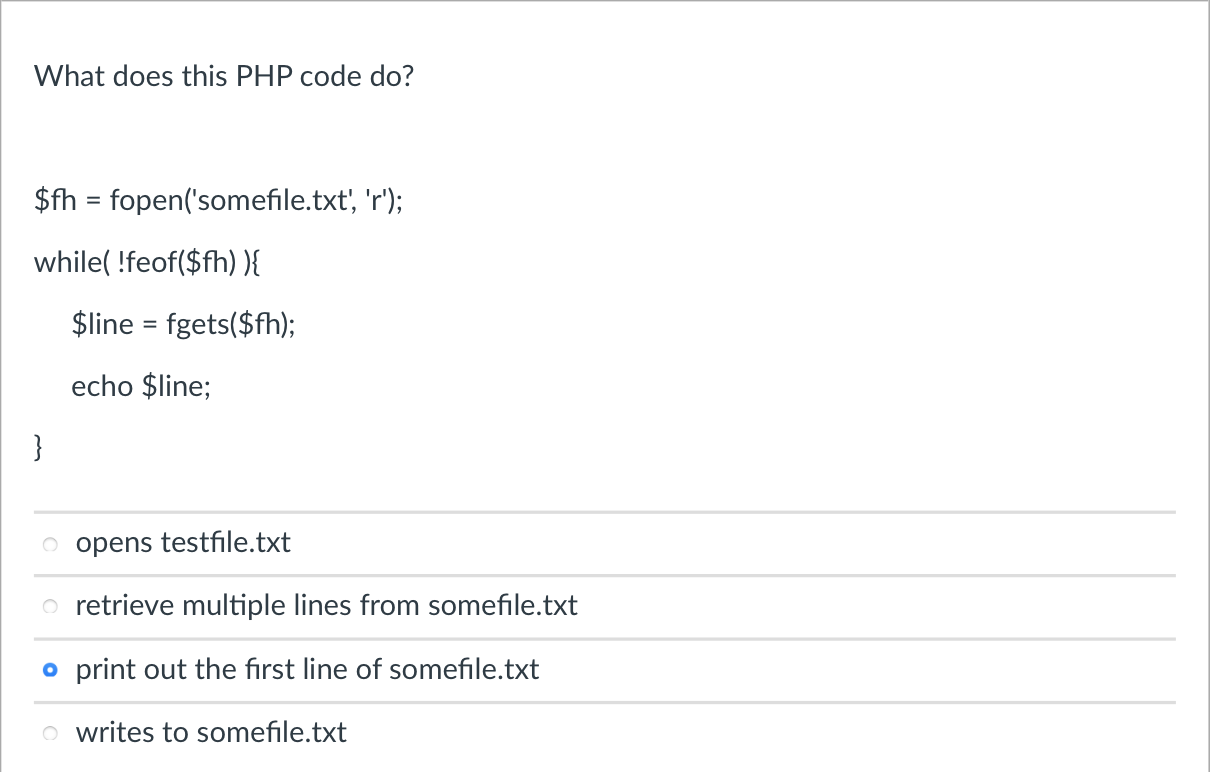Select the 'opens testfile.txt' radio button
1210x772 pixels.
[x=50, y=543]
